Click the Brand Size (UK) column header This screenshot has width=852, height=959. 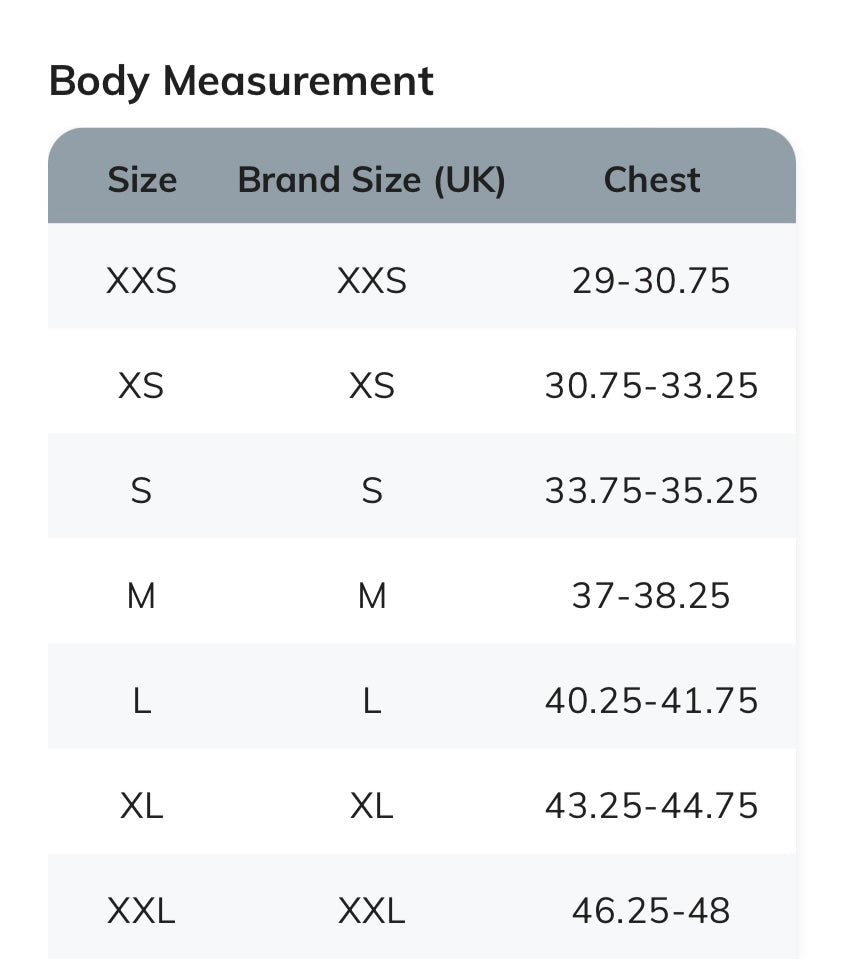tap(371, 180)
